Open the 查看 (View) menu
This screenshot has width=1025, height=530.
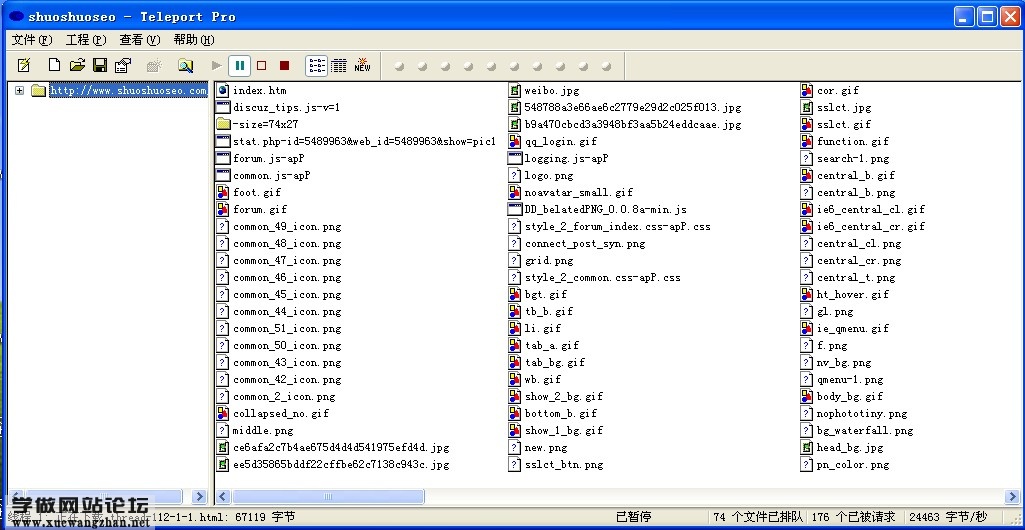coord(139,40)
